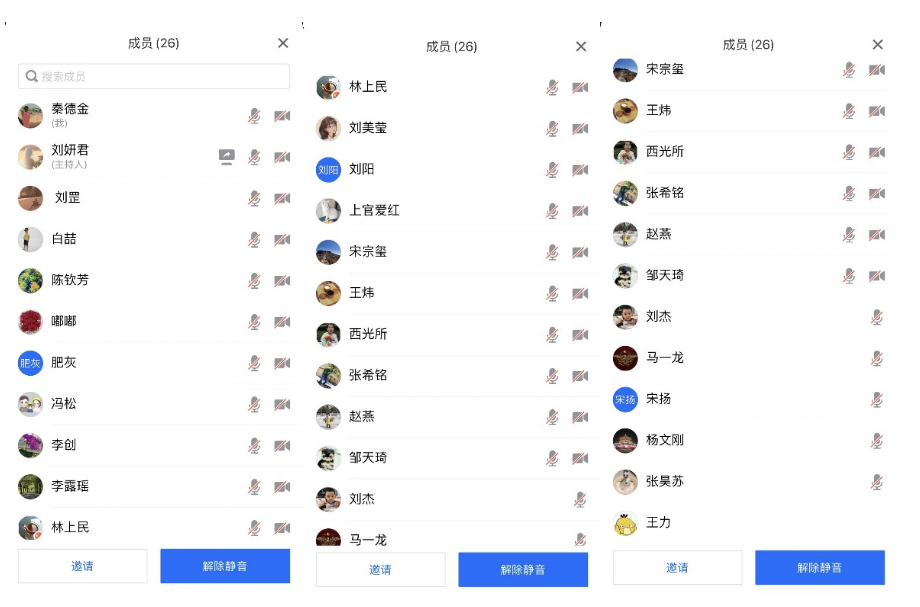This screenshot has width=920, height=607.
Task: Close the first members panel with the X
Action: (x=283, y=43)
